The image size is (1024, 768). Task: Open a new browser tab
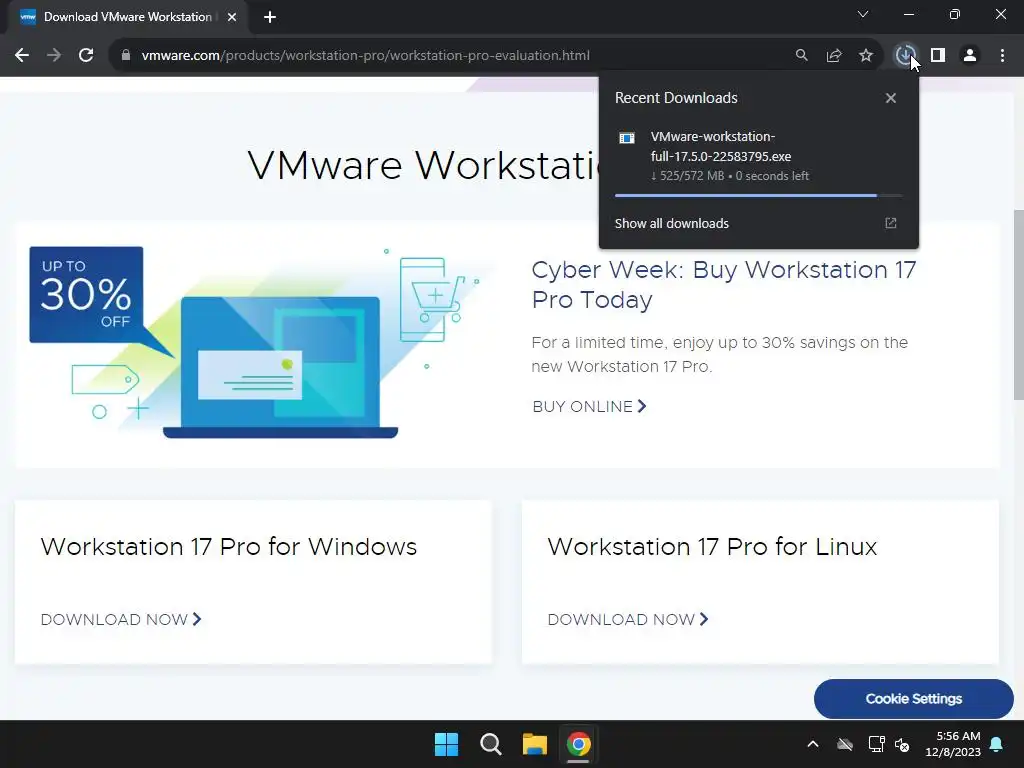click(x=270, y=17)
